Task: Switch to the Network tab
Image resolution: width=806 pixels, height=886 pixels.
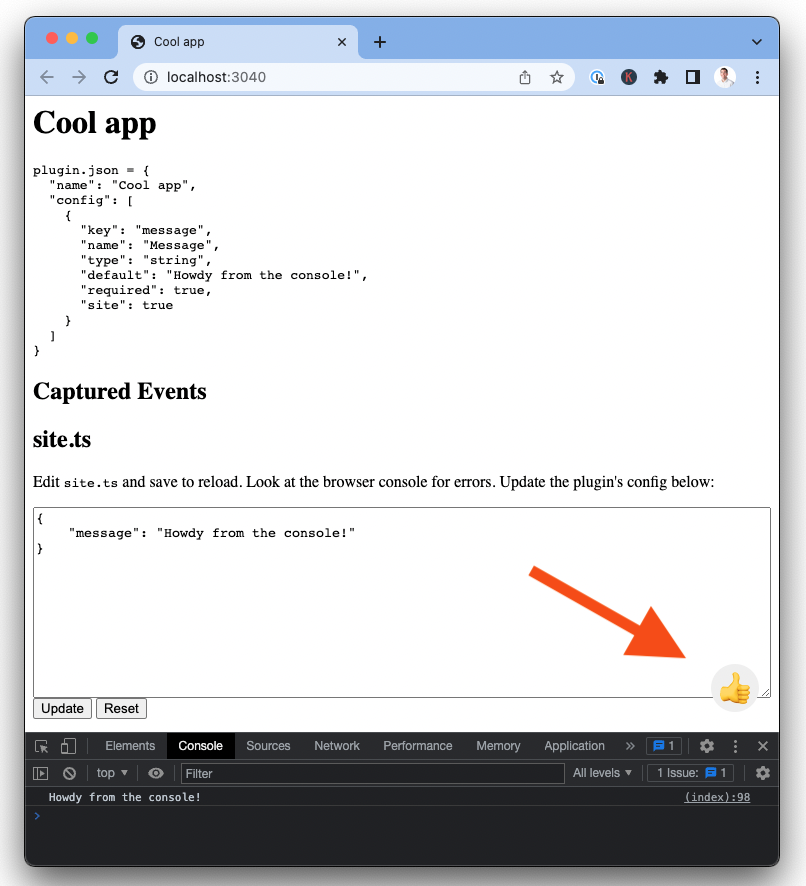Action: click(337, 746)
